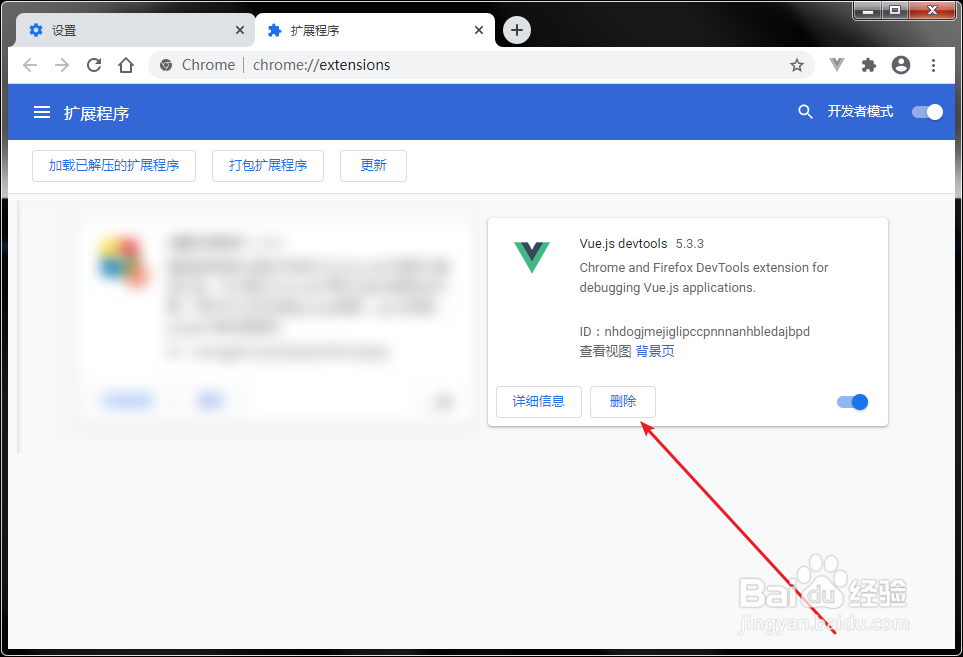Click the Vue.js devtools description text

704,278
